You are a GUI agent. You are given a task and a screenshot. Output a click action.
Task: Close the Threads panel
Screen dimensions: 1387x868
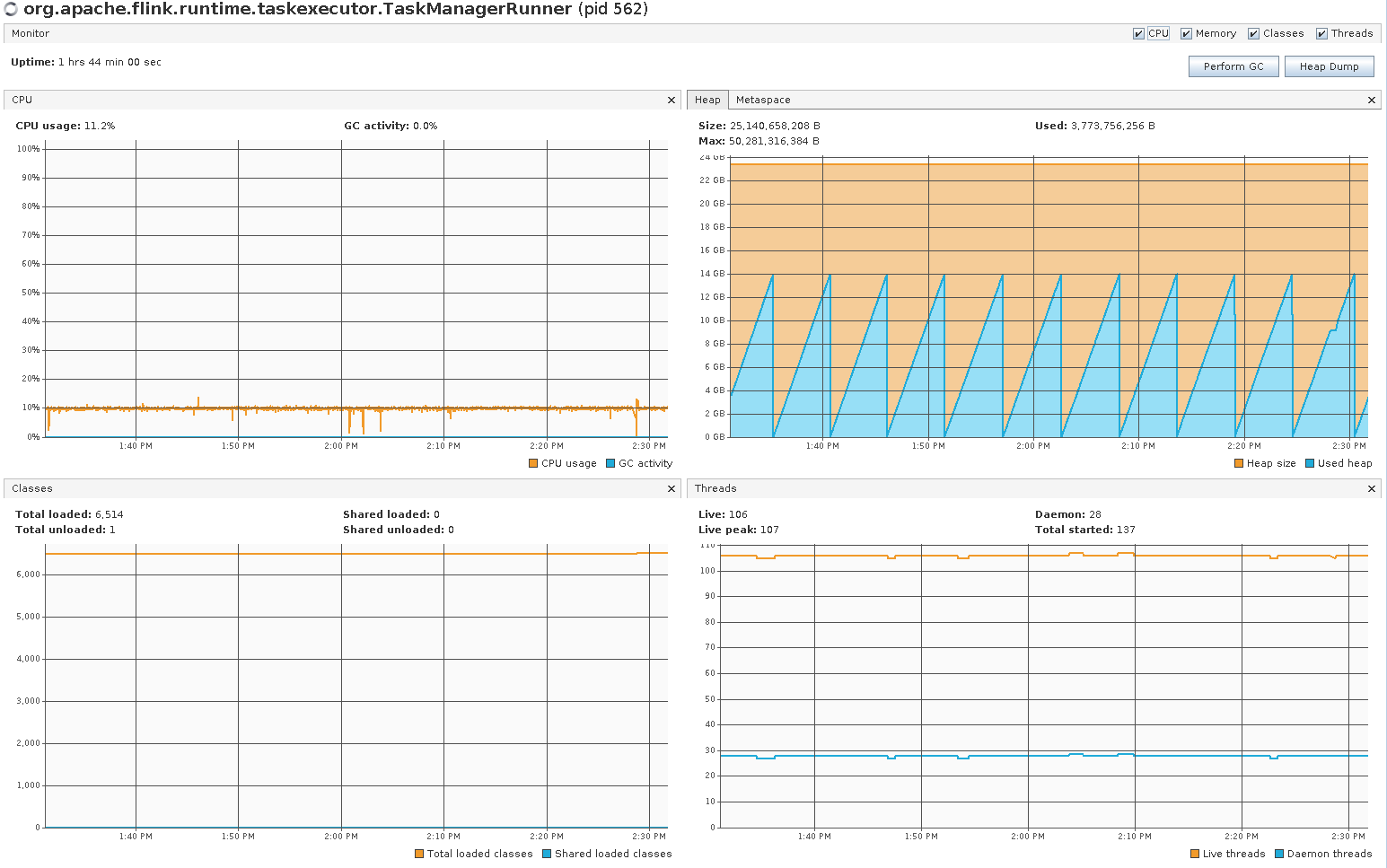(x=1372, y=489)
